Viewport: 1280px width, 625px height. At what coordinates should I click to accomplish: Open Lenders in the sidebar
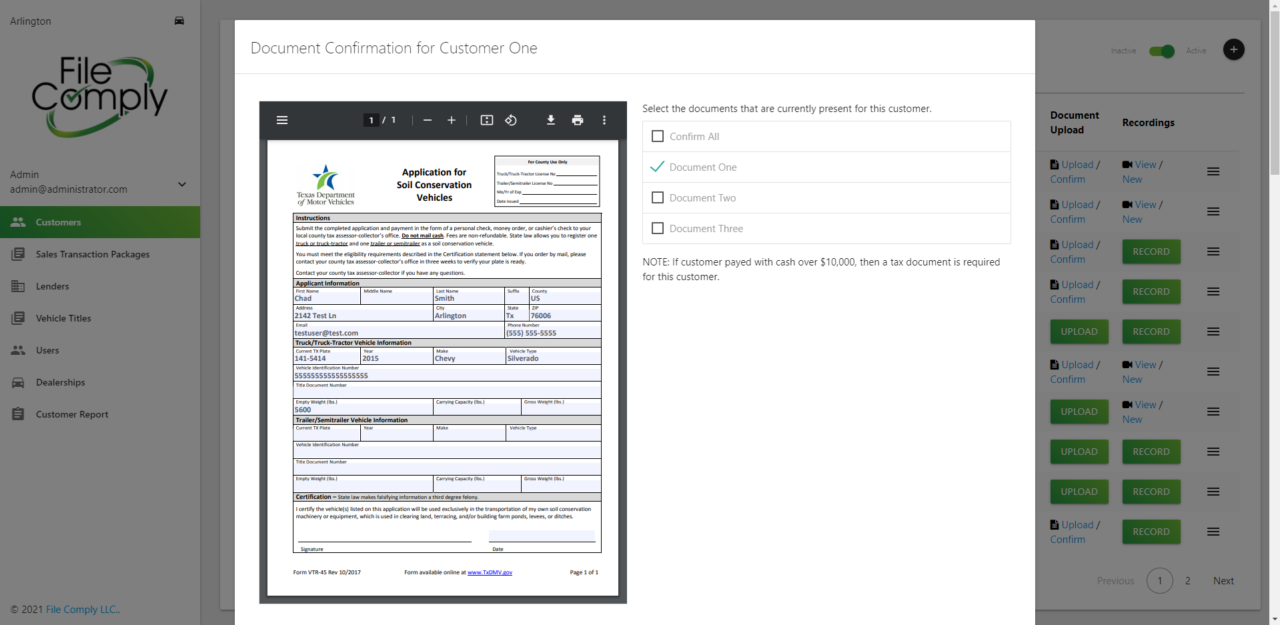coord(100,286)
